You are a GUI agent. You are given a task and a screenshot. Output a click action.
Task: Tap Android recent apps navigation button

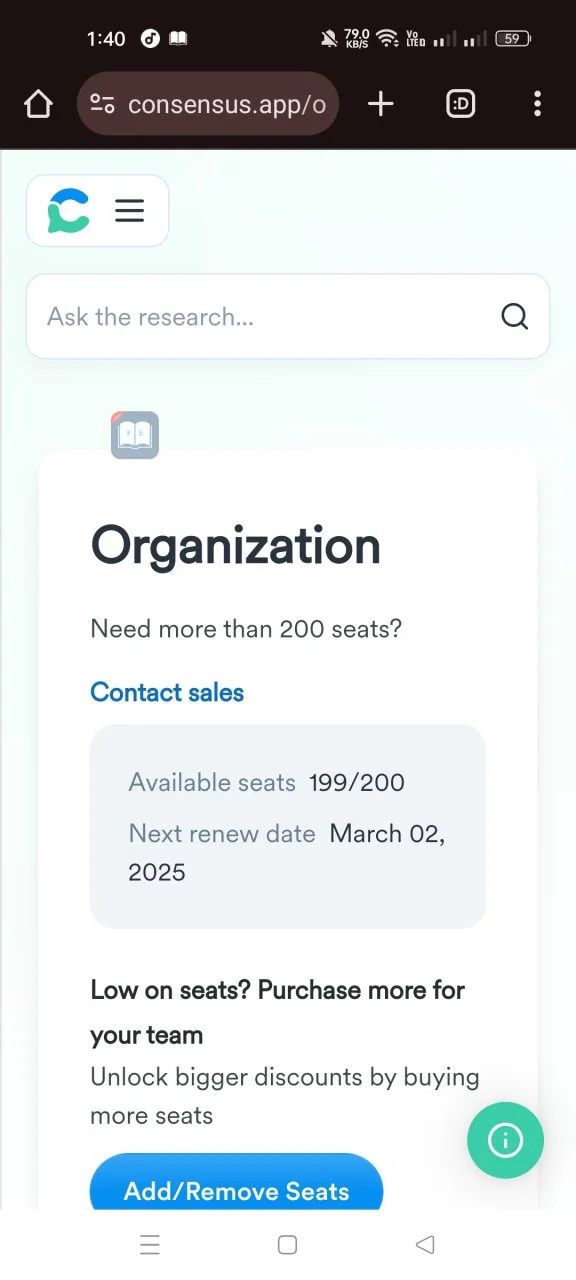150,1245
